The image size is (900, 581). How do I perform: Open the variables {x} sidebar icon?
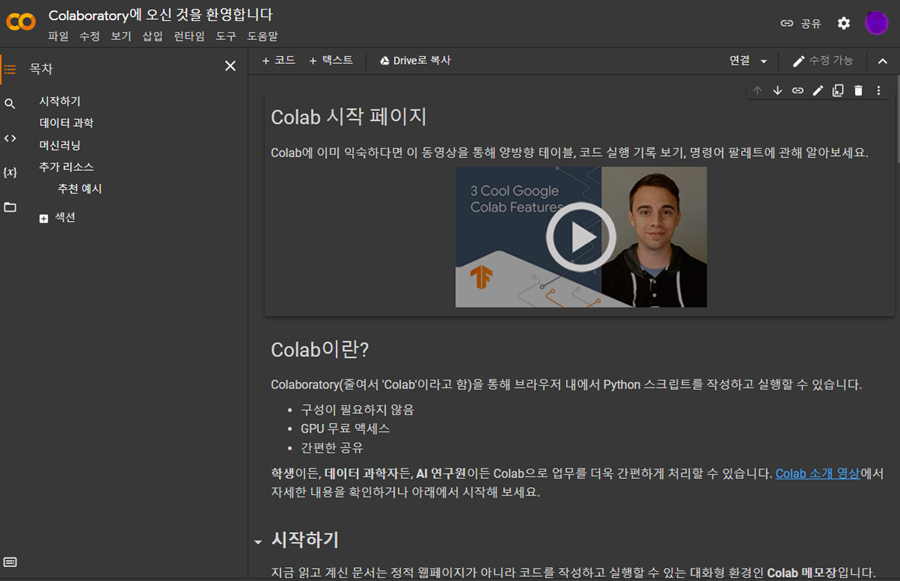(10, 172)
